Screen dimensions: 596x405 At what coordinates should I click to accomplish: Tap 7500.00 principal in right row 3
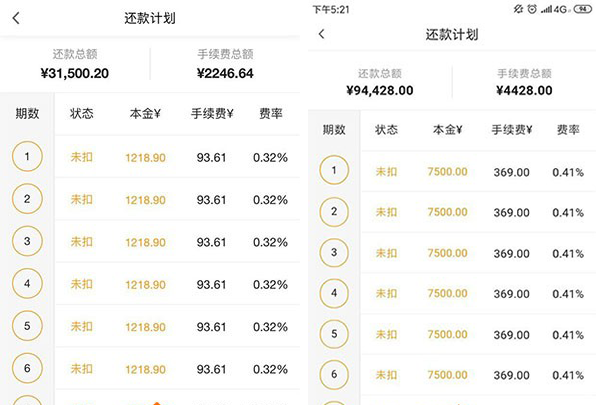tap(447, 253)
